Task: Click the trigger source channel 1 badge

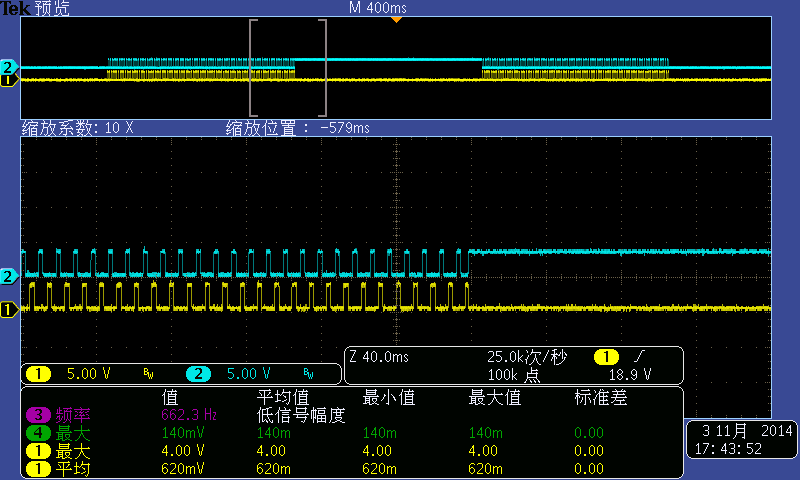Action: 606,357
